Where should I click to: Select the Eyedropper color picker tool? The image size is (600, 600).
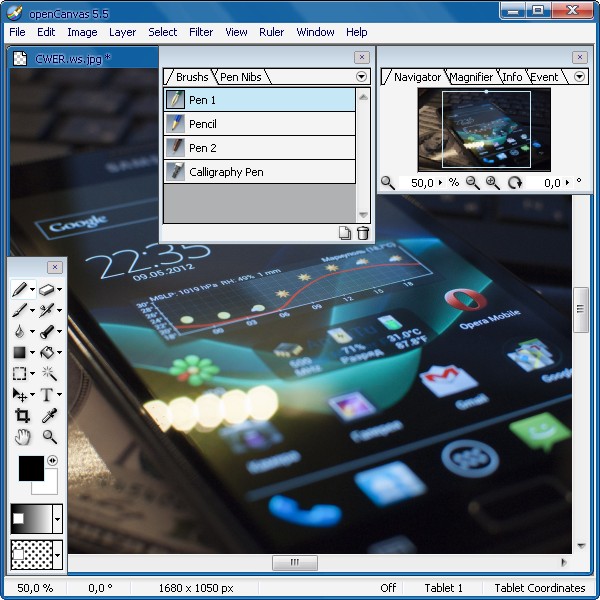(x=48, y=416)
